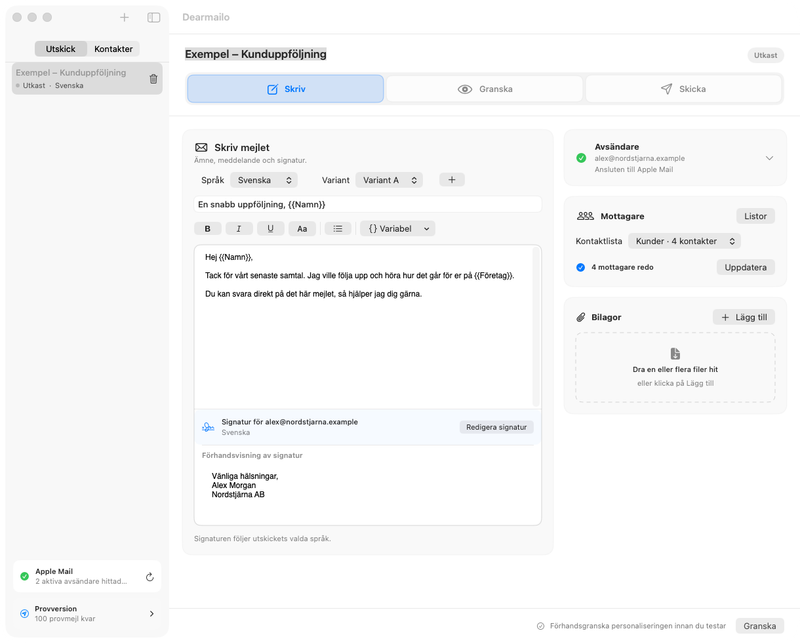Click the envelope icon by Skriv mejlet
The width and height of the screenshot is (800, 643).
(x=201, y=147)
